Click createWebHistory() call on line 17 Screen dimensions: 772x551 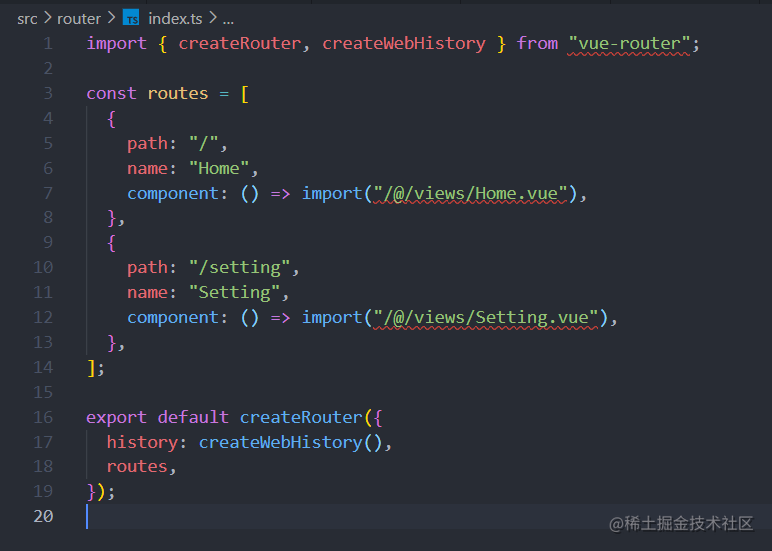point(290,442)
